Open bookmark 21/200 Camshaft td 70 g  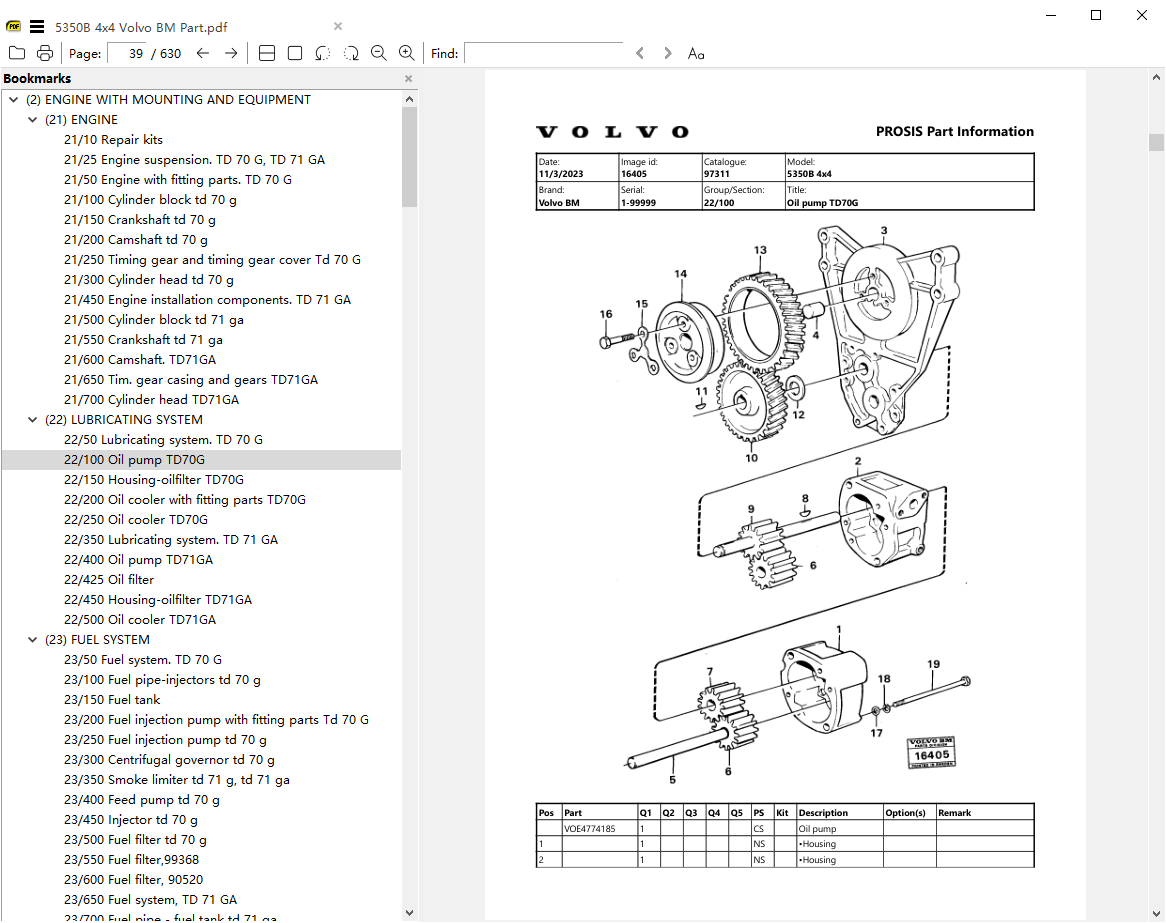point(136,240)
